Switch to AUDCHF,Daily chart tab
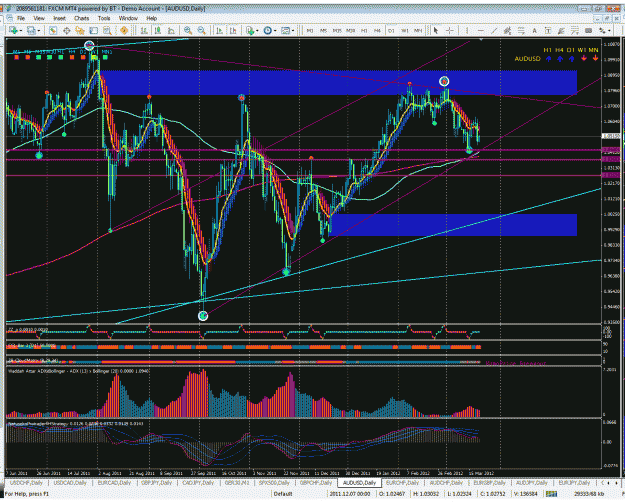Image resolution: width=625 pixels, height=502 pixels. tap(445, 483)
